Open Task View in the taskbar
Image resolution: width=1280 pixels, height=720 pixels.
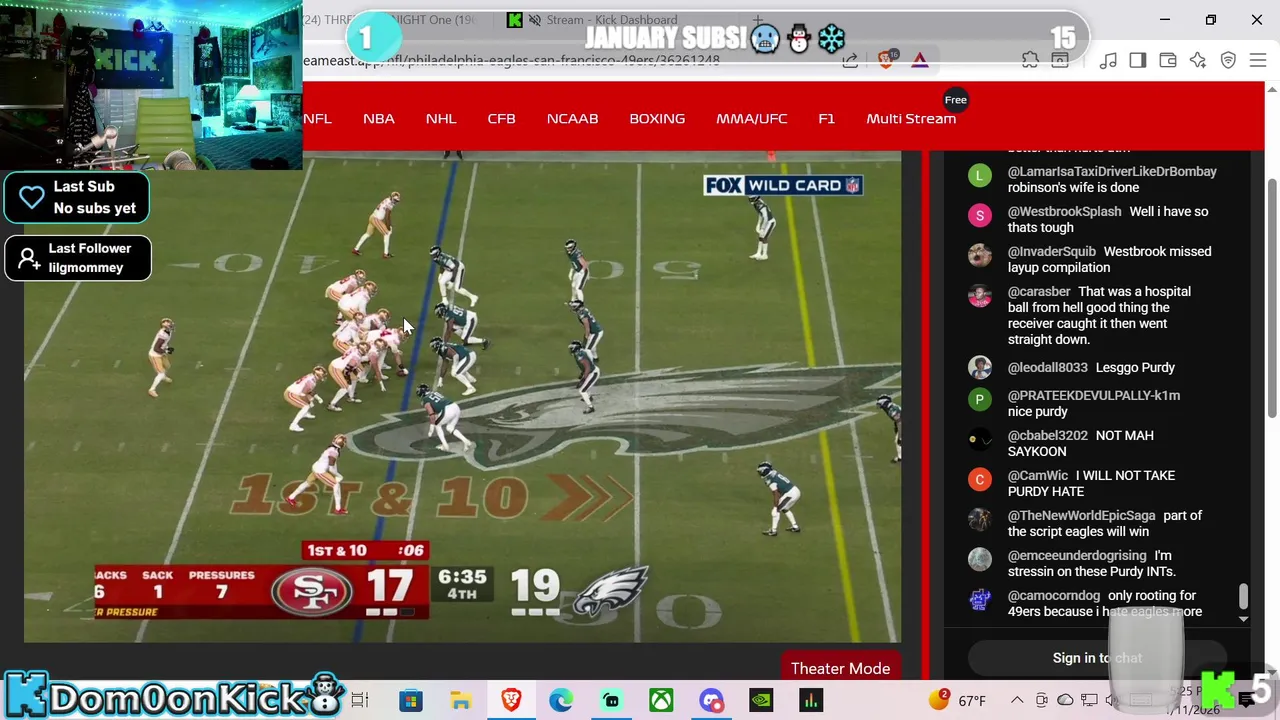[x=360, y=700]
